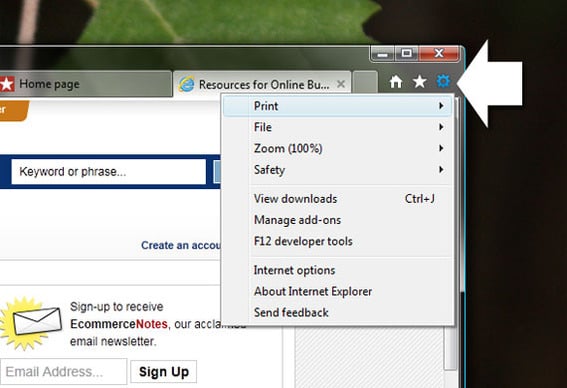Open the Zoom (100%) submenu
Viewport: 567px width, 388px height.
pyautogui.click(x=337, y=148)
